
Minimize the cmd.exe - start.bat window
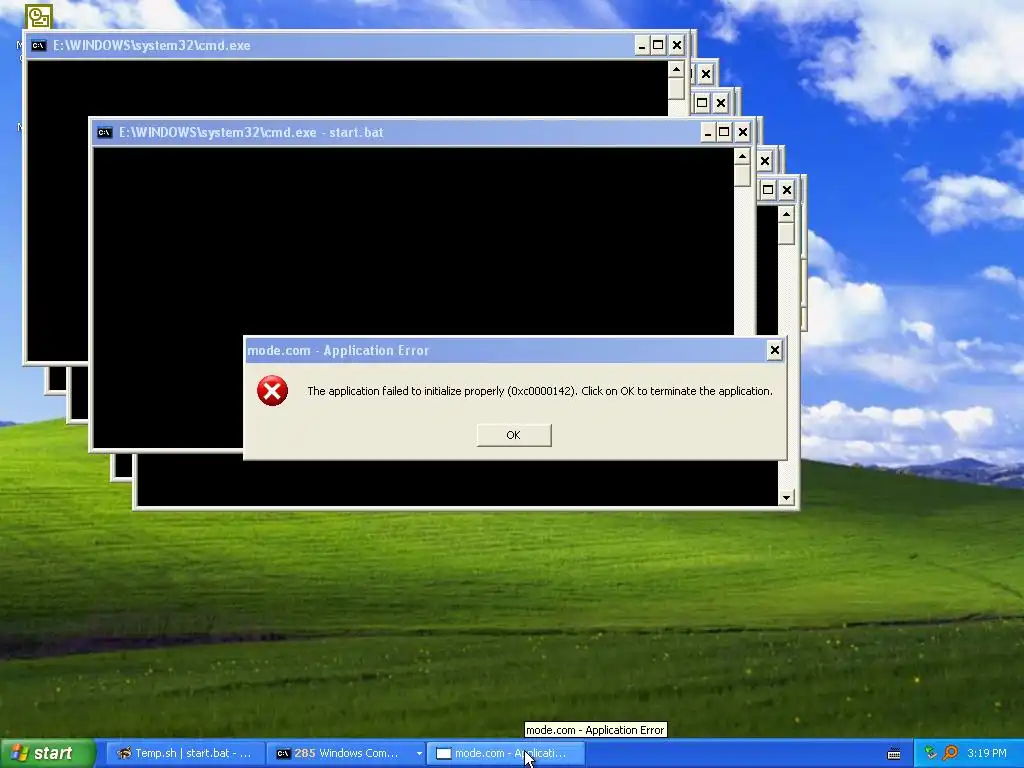coord(708,133)
